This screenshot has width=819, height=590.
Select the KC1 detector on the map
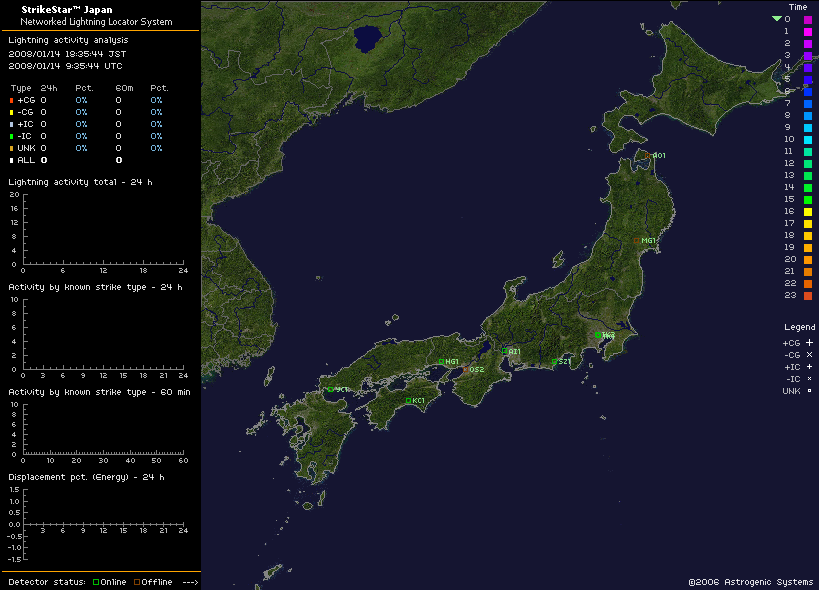click(x=408, y=401)
